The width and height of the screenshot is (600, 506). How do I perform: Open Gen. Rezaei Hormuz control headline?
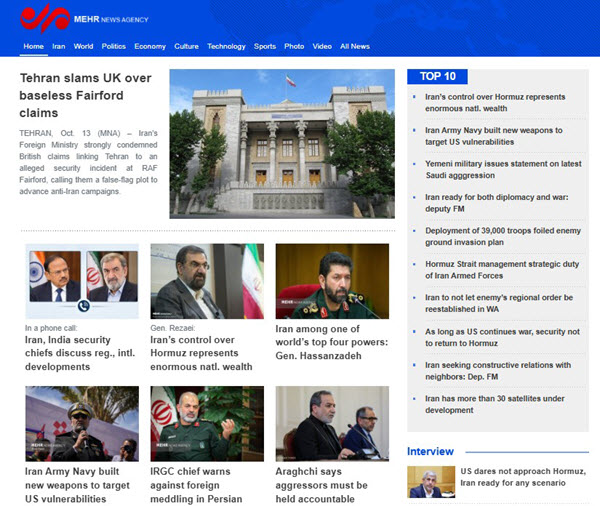[201, 353]
